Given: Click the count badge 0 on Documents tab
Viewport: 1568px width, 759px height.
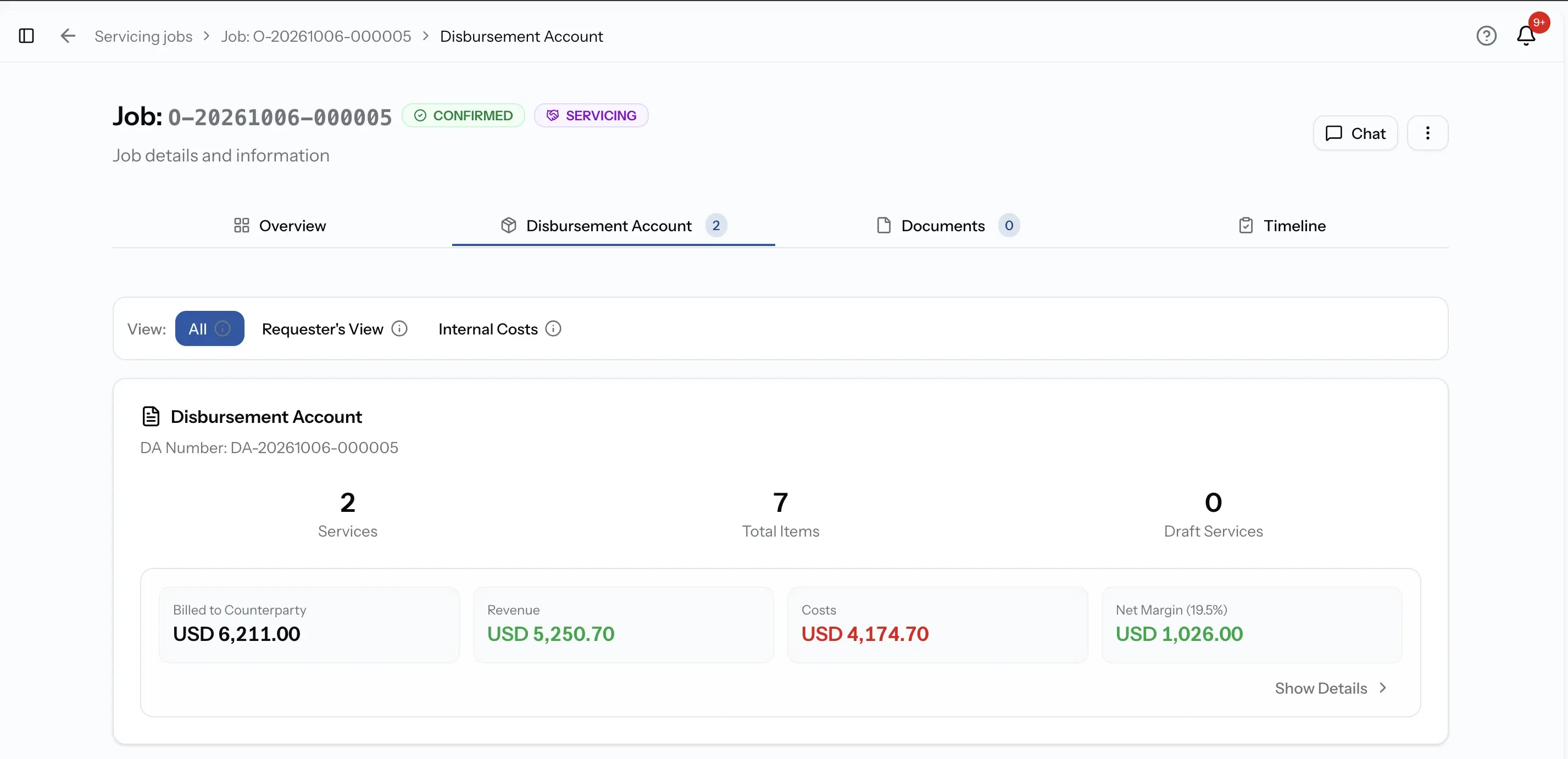Looking at the screenshot, I should [1009, 225].
